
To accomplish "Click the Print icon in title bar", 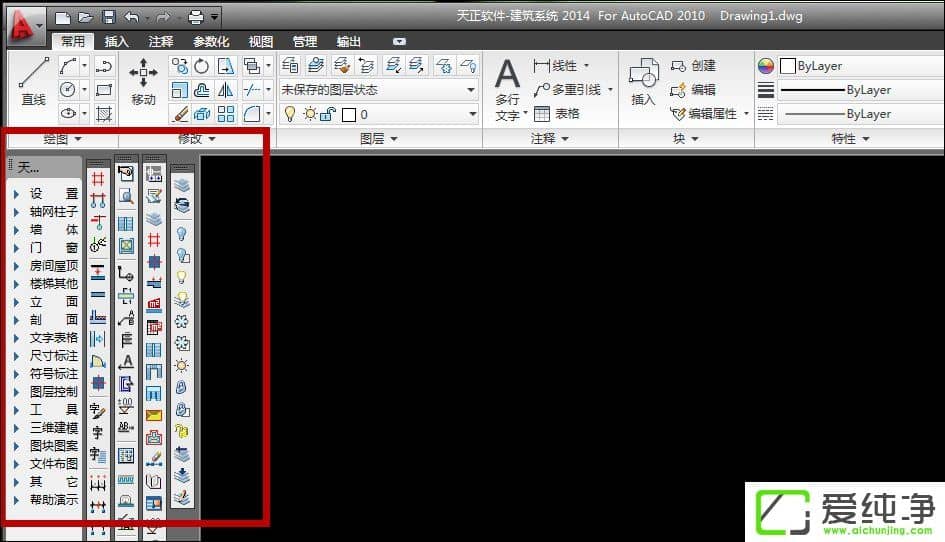I will (x=196, y=17).
